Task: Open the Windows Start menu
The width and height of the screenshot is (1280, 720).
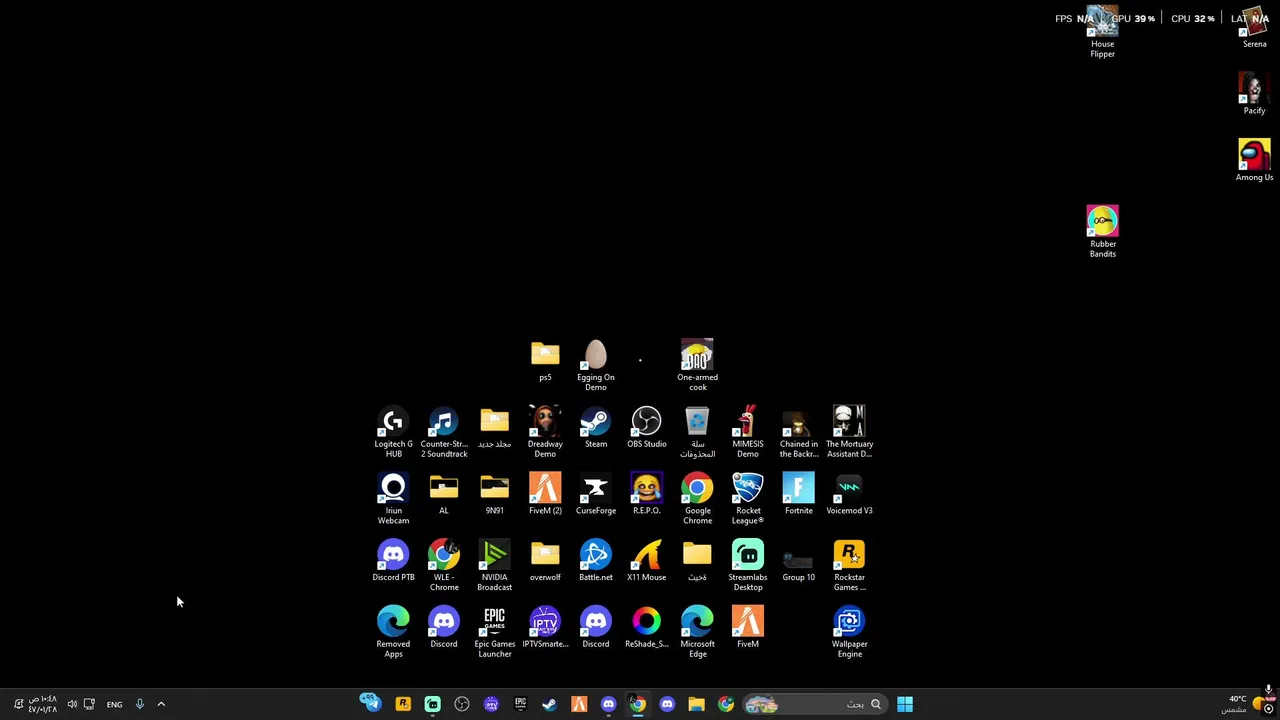Action: [x=905, y=704]
